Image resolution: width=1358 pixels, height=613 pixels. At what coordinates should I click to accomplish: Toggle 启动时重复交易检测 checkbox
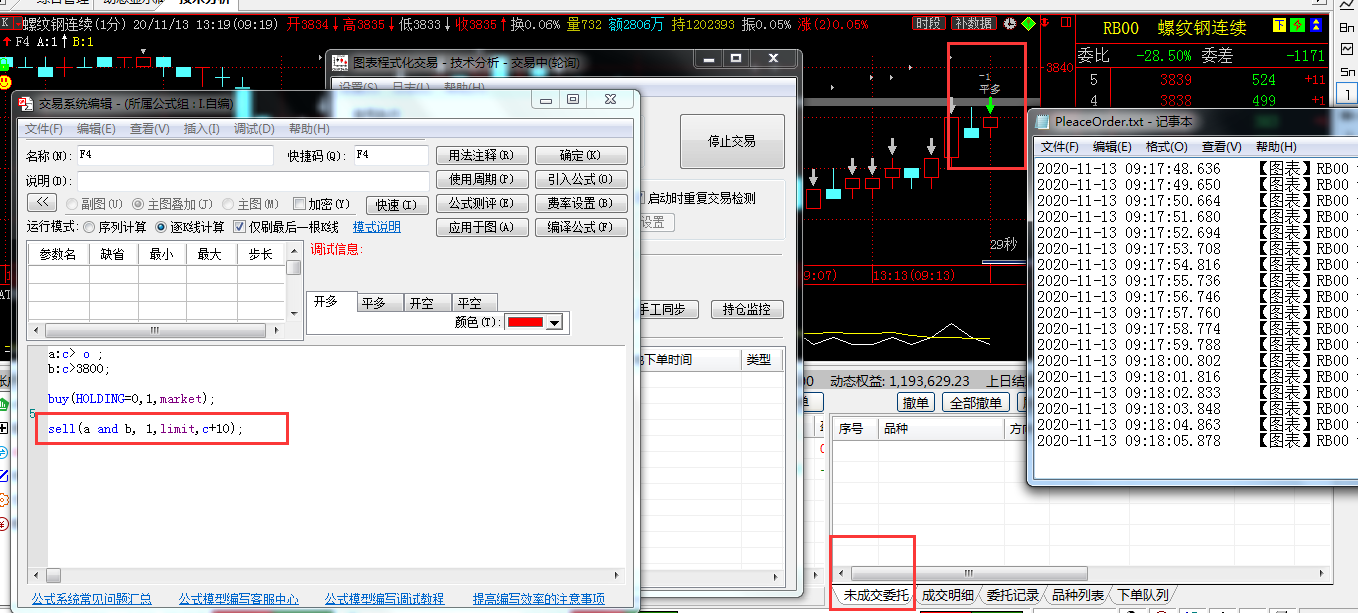(640, 199)
